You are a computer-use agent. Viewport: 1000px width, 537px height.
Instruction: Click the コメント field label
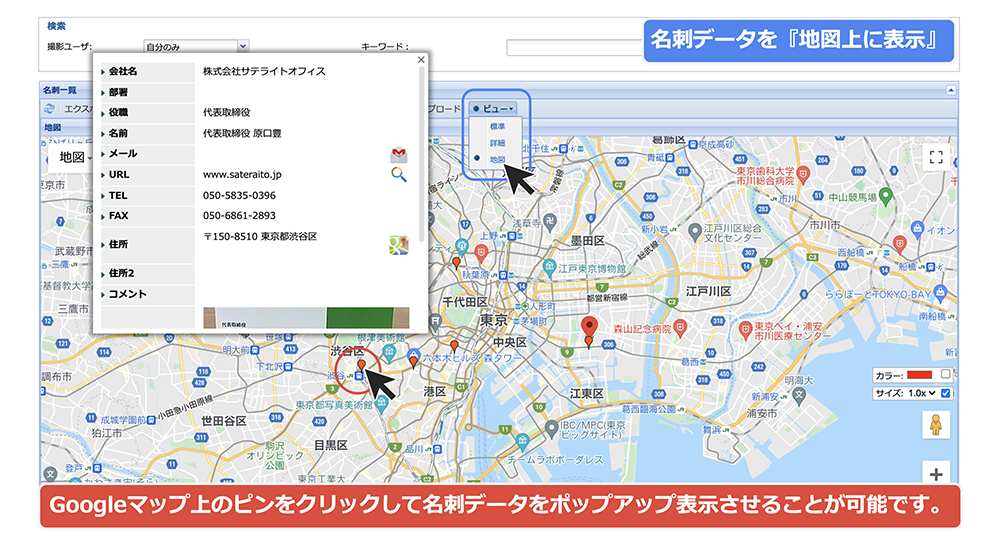(x=127, y=294)
